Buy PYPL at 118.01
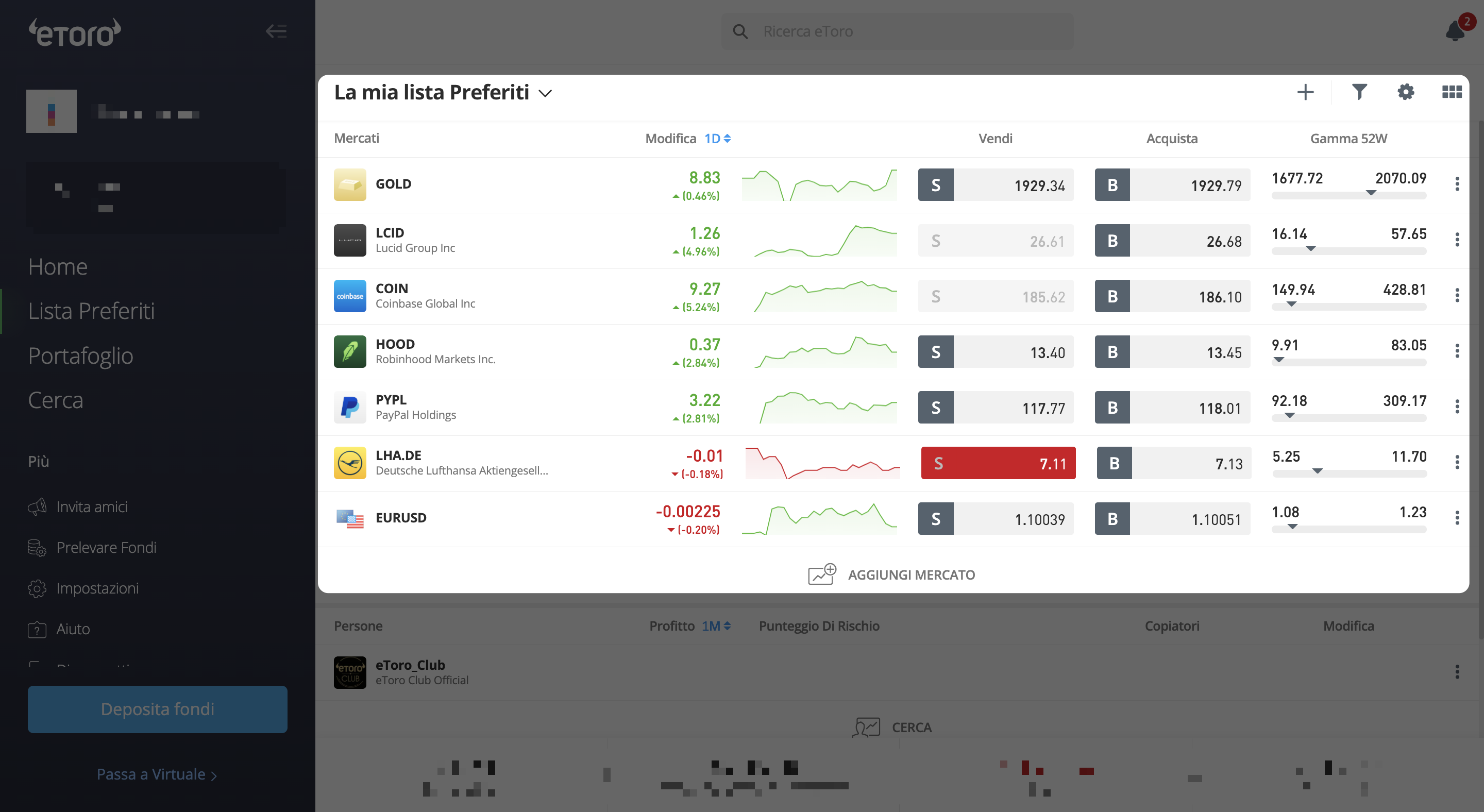 point(1172,407)
